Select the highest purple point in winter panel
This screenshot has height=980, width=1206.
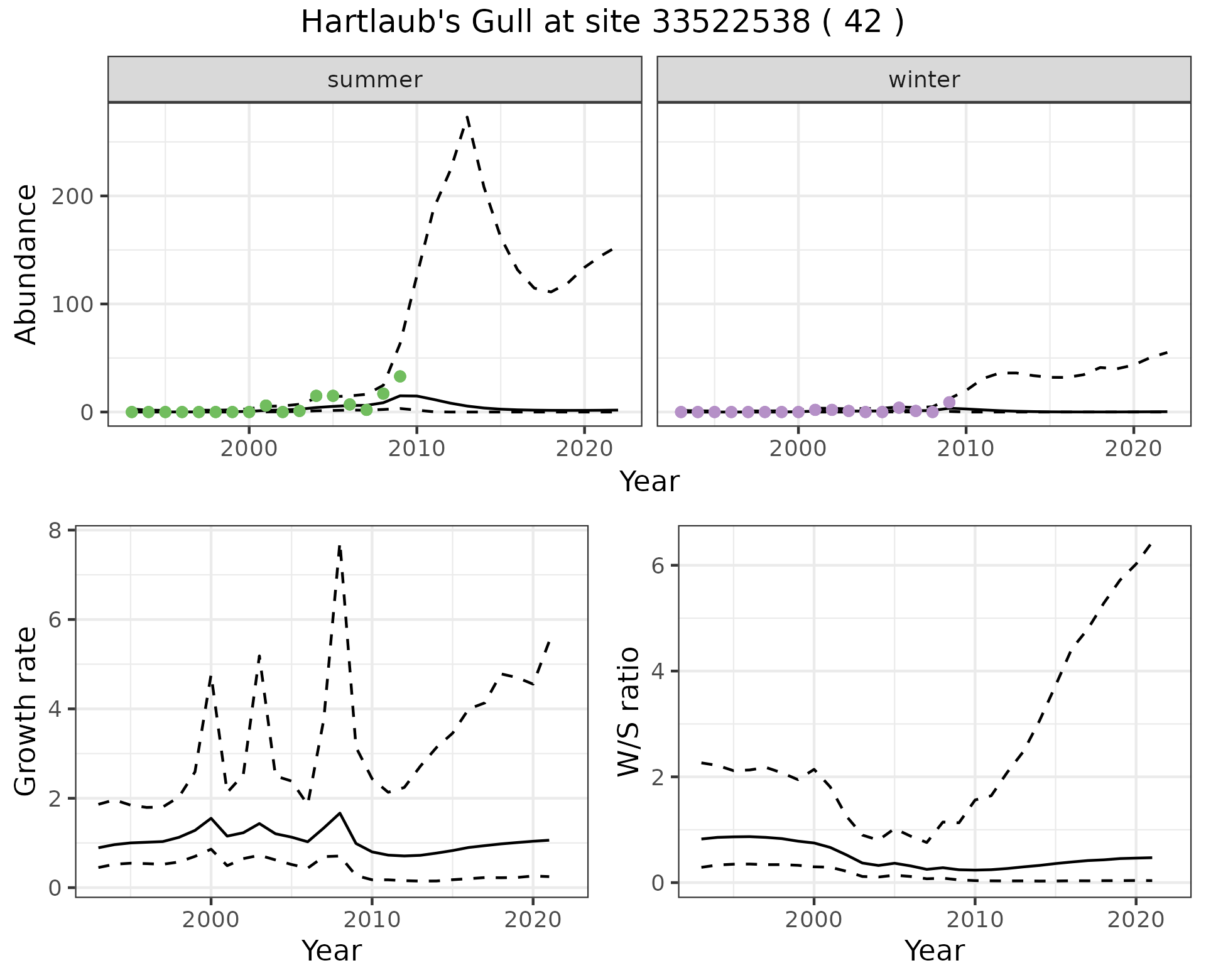(x=949, y=402)
